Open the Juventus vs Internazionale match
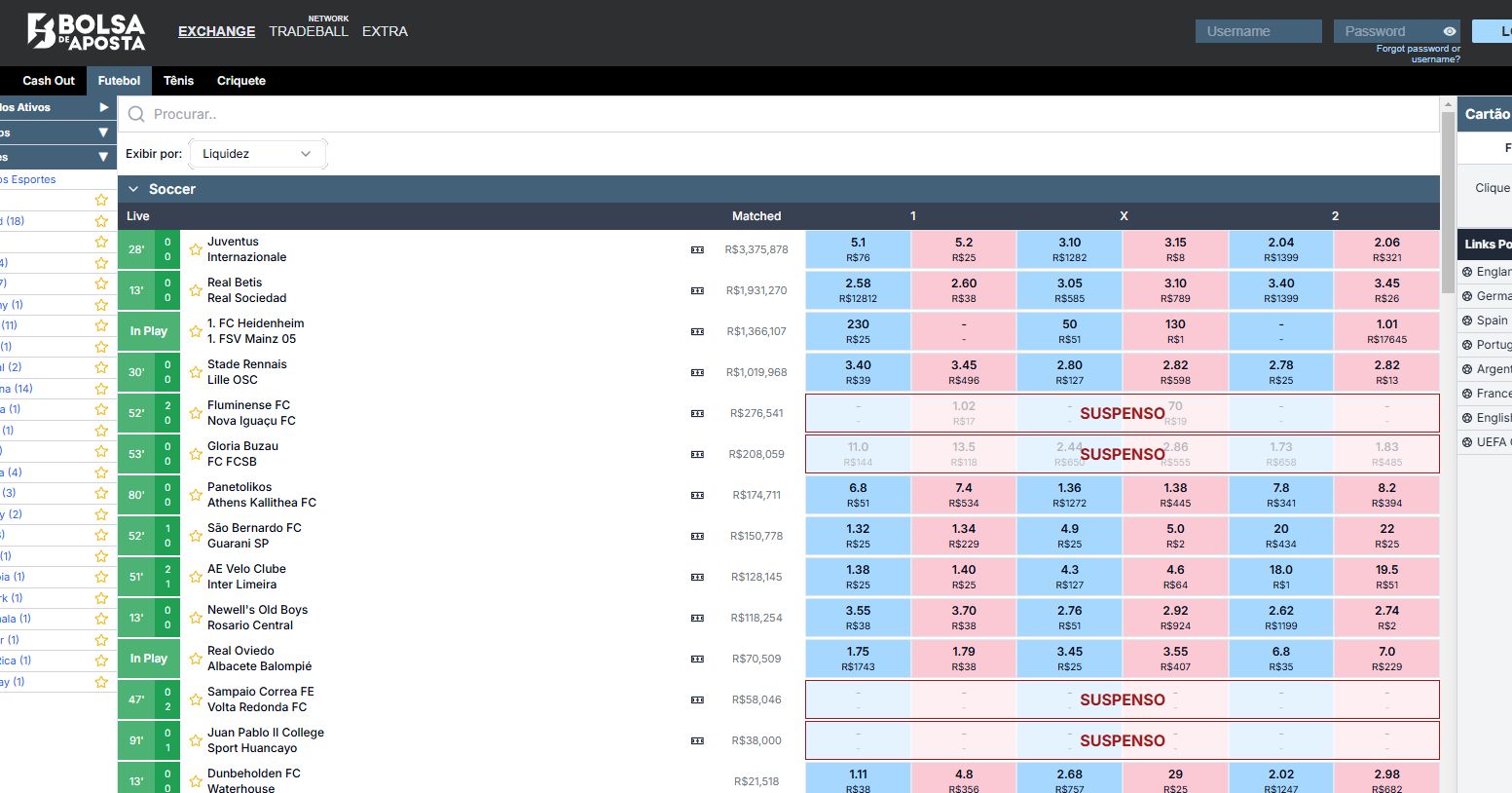The height and width of the screenshot is (793, 1512). tap(246, 249)
